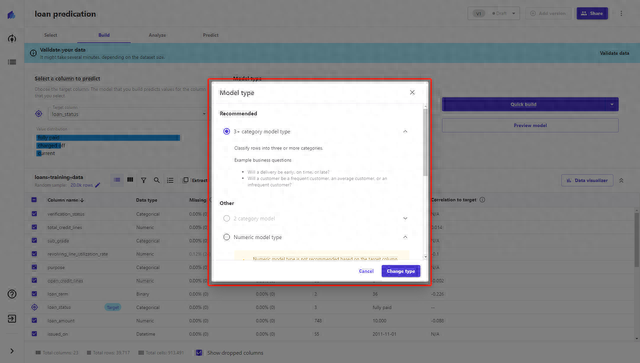Screen dimensions: 640x363
Task: Uncheck the loan_amount column checkbox
Action: (34, 321)
